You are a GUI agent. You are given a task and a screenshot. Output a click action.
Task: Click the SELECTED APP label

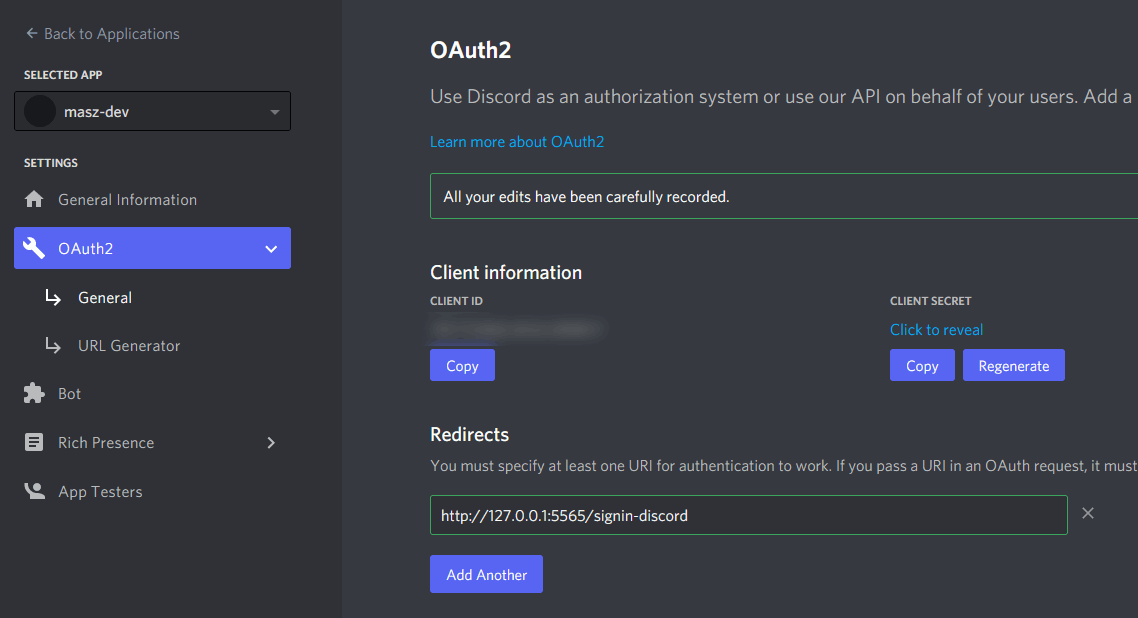pyautogui.click(x=63, y=75)
